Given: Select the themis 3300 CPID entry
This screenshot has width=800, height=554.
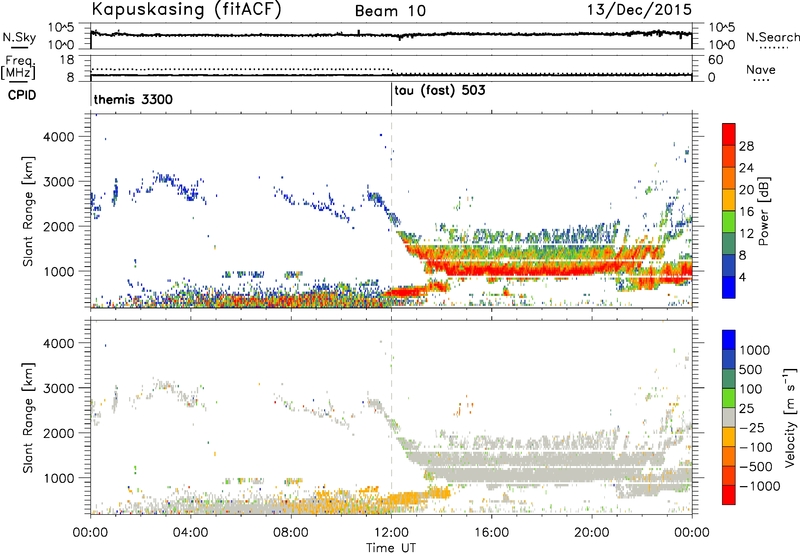Looking at the screenshot, I should pos(133,99).
